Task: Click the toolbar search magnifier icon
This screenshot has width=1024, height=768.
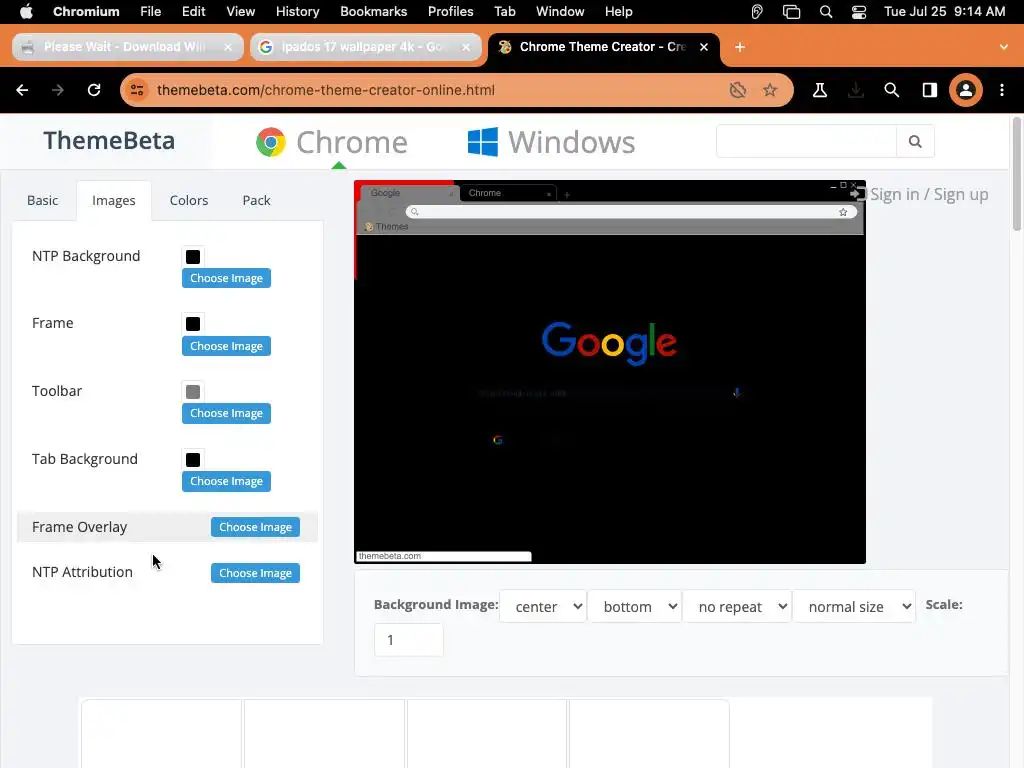Action: 891,90
